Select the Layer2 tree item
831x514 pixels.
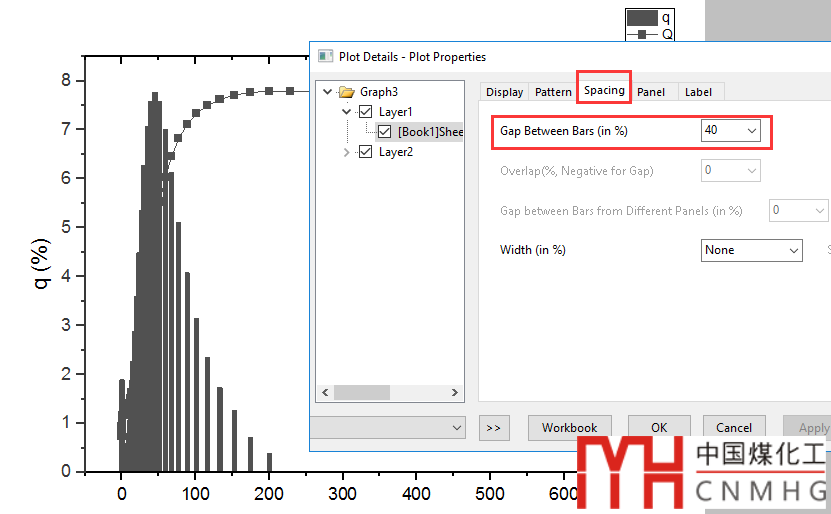click(x=395, y=152)
